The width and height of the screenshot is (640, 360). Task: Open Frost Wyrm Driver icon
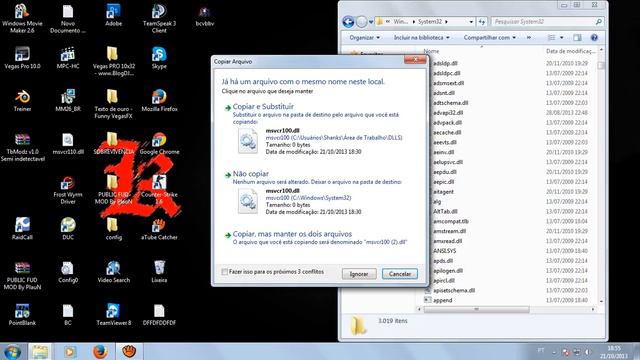coord(68,190)
